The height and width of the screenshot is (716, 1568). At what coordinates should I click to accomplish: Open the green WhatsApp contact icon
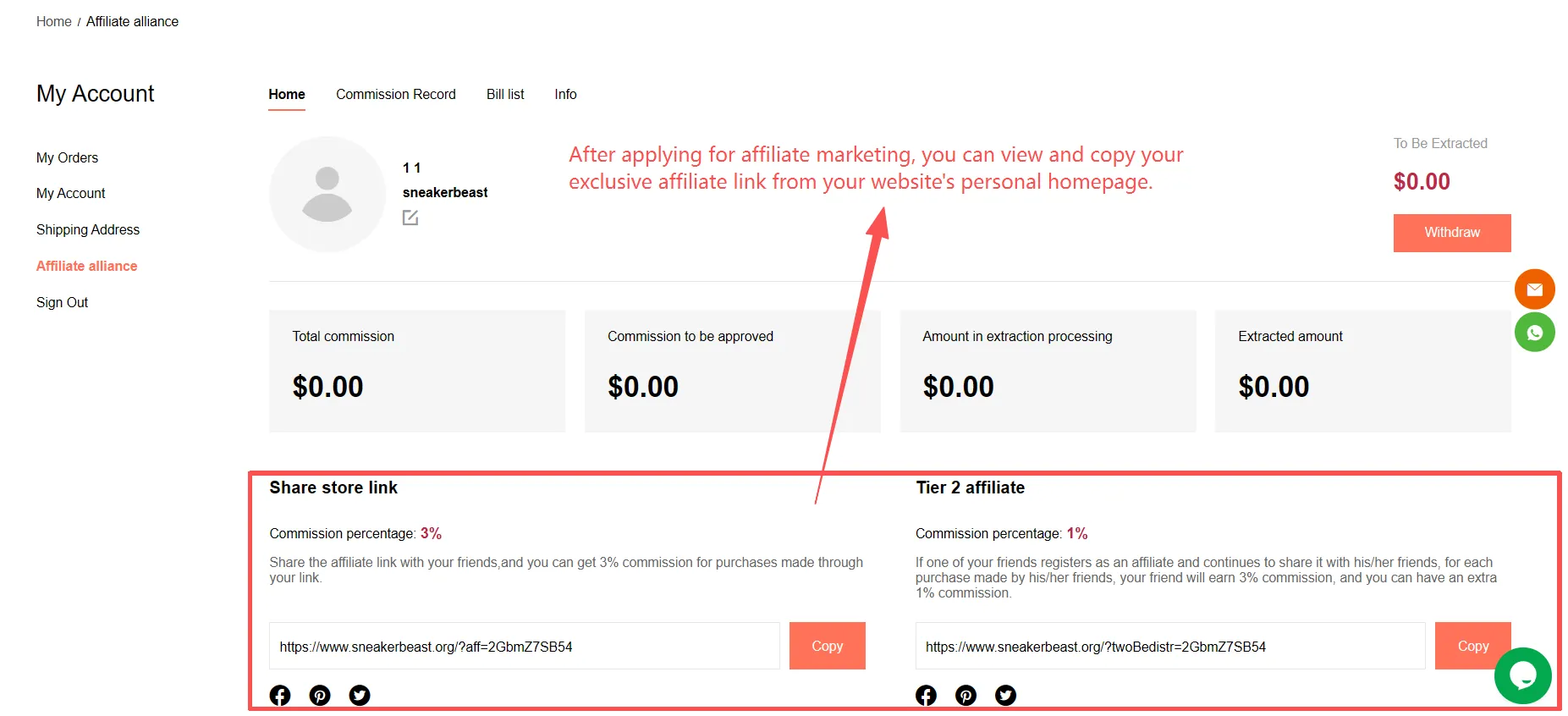coord(1534,333)
